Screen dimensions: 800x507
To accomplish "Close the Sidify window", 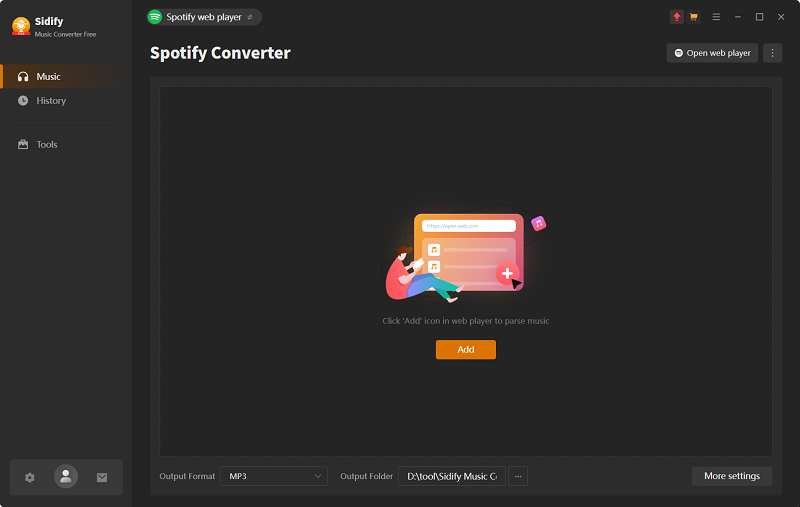I will tap(781, 17).
